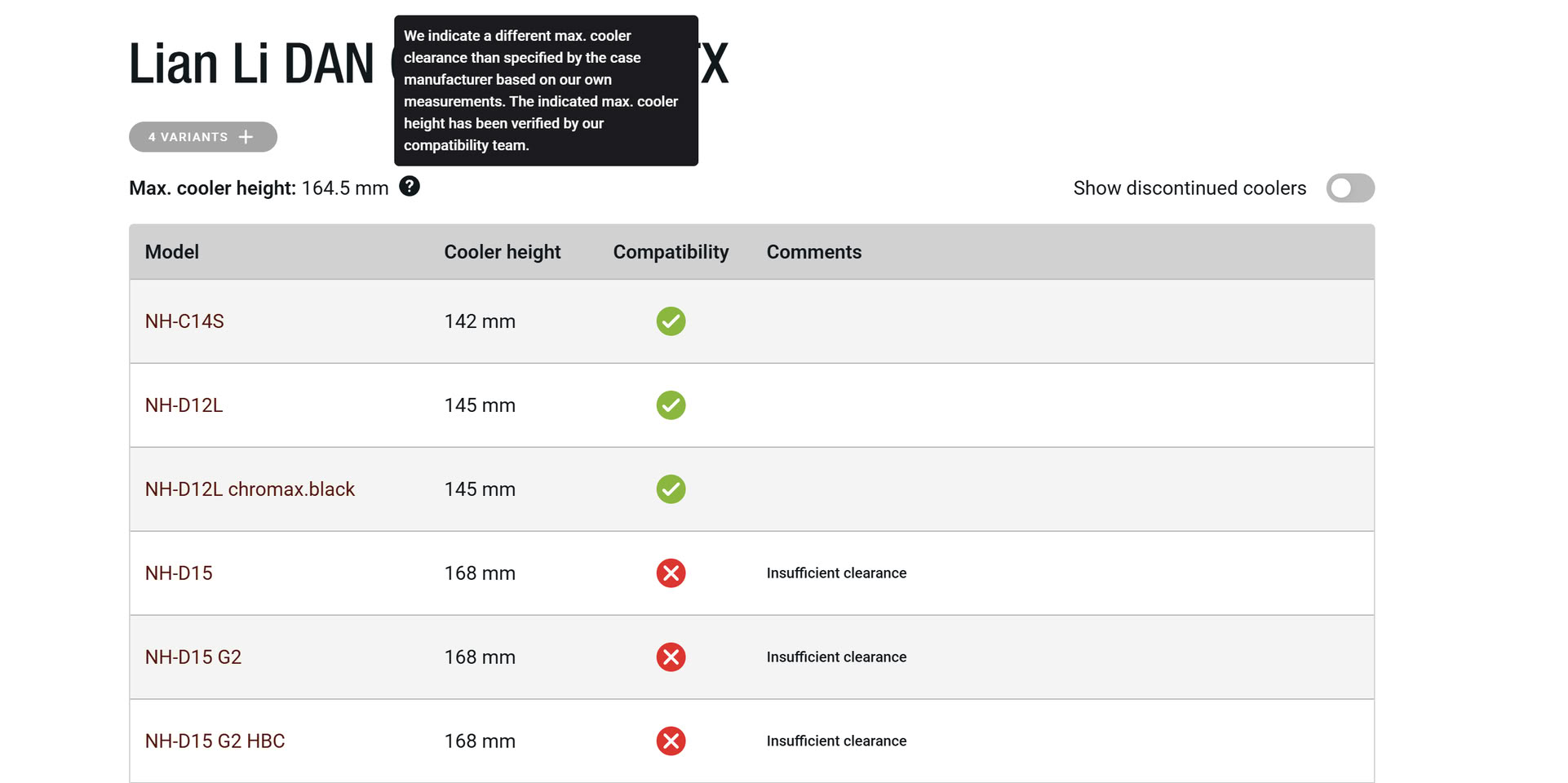Click the green checkmark for NH-D12L

pyautogui.click(x=671, y=405)
